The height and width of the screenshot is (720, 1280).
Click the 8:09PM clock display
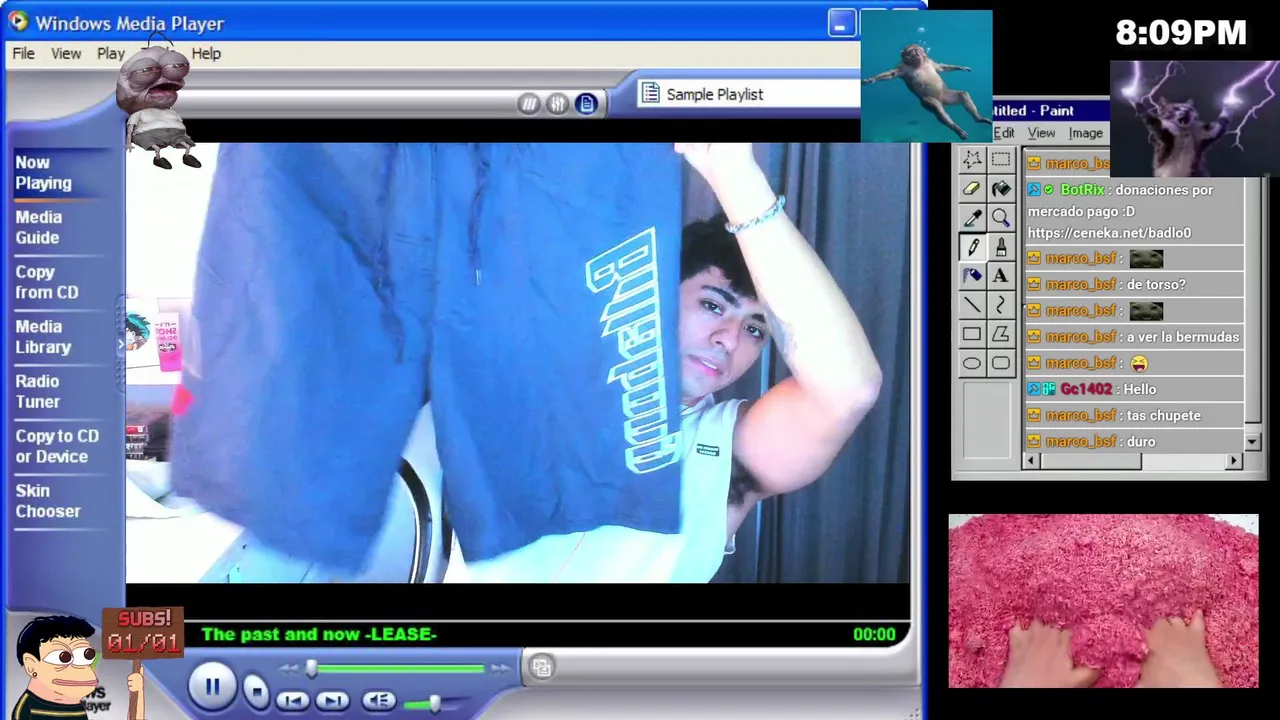1181,33
